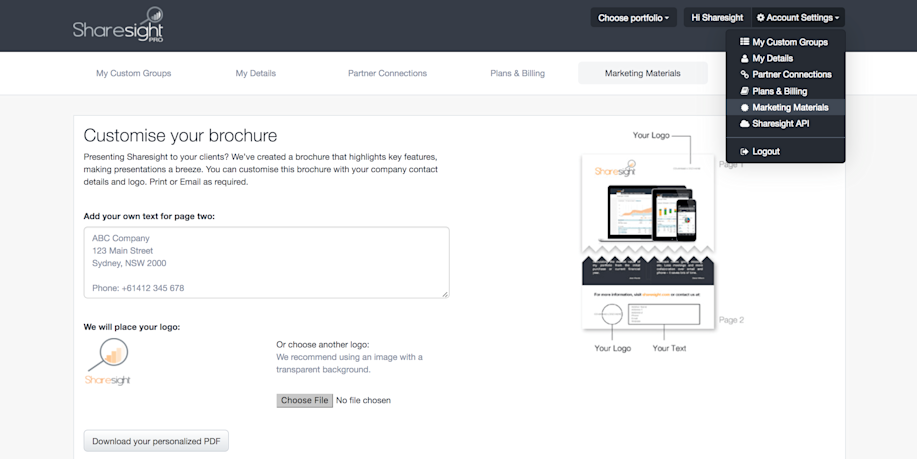The width and height of the screenshot is (917, 459).
Task: Click the Hi Sharesight button
Action: tap(717, 18)
